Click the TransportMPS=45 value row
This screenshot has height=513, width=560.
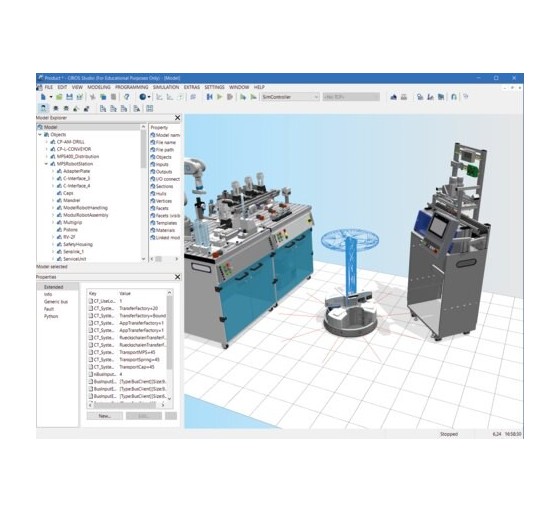click(x=137, y=352)
